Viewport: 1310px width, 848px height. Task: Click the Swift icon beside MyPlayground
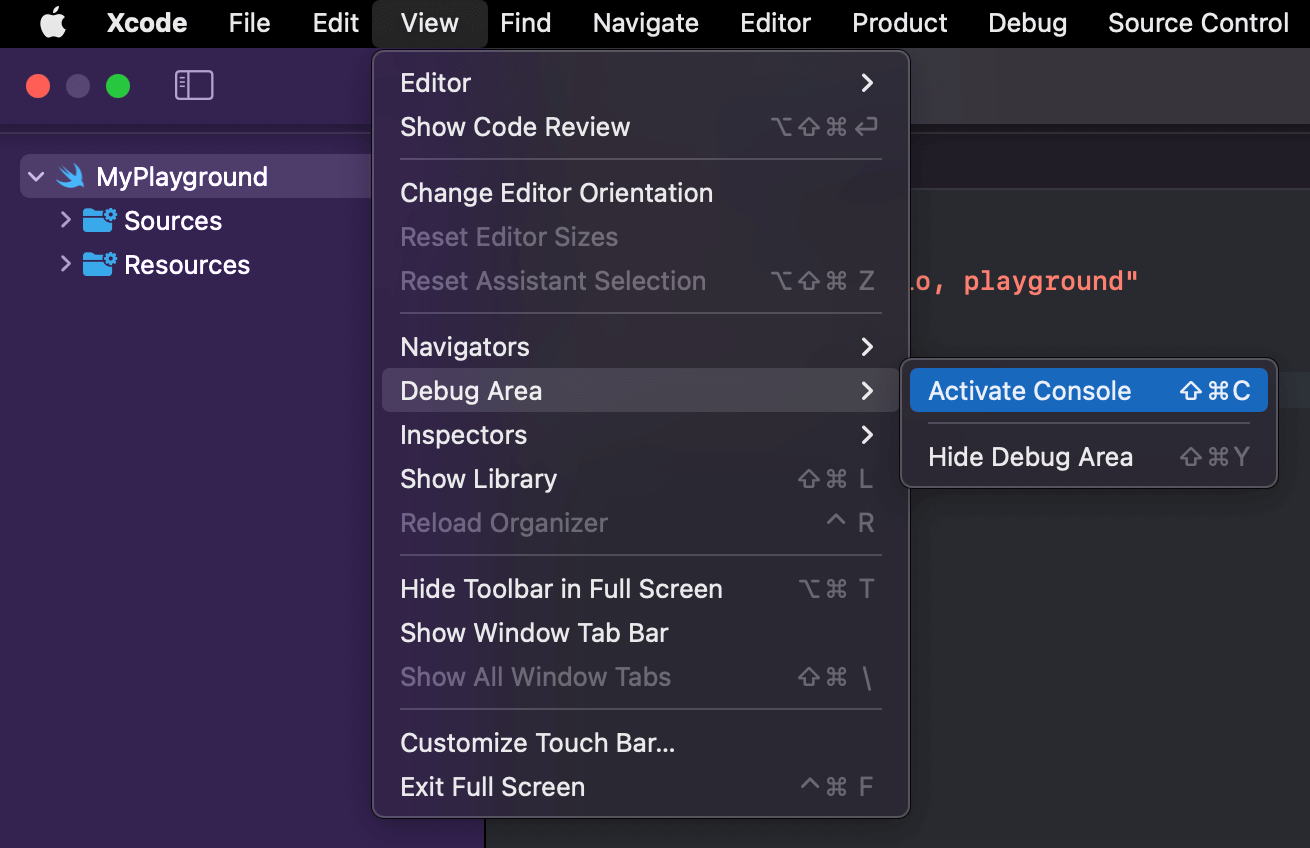[71, 177]
